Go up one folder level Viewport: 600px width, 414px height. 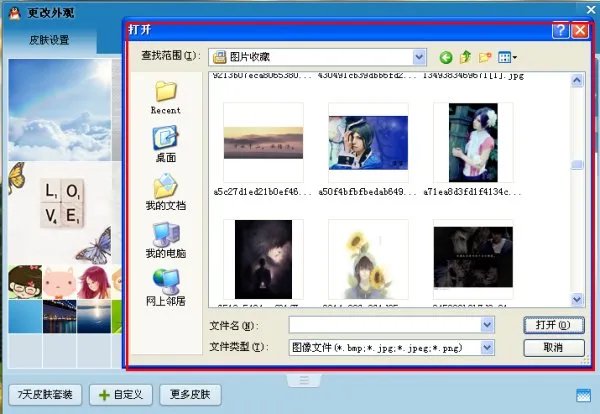click(x=465, y=57)
